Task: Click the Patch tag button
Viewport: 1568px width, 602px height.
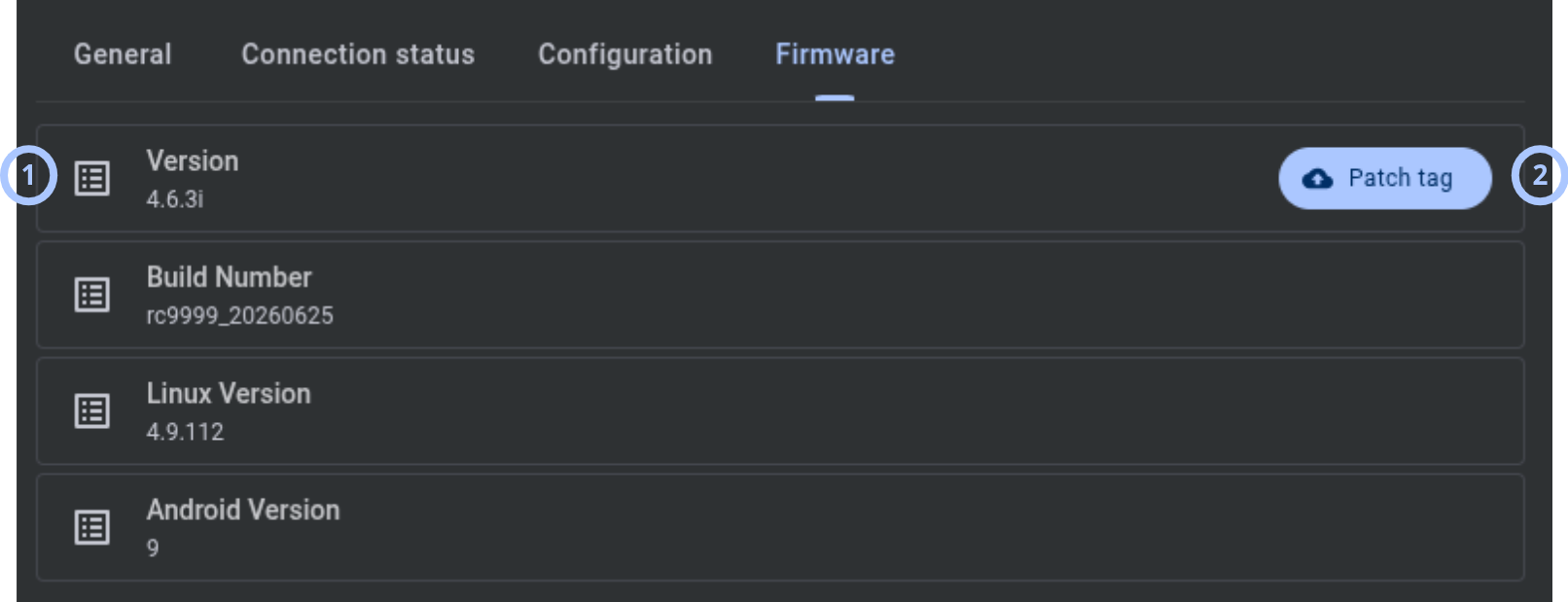Action: click(1385, 178)
